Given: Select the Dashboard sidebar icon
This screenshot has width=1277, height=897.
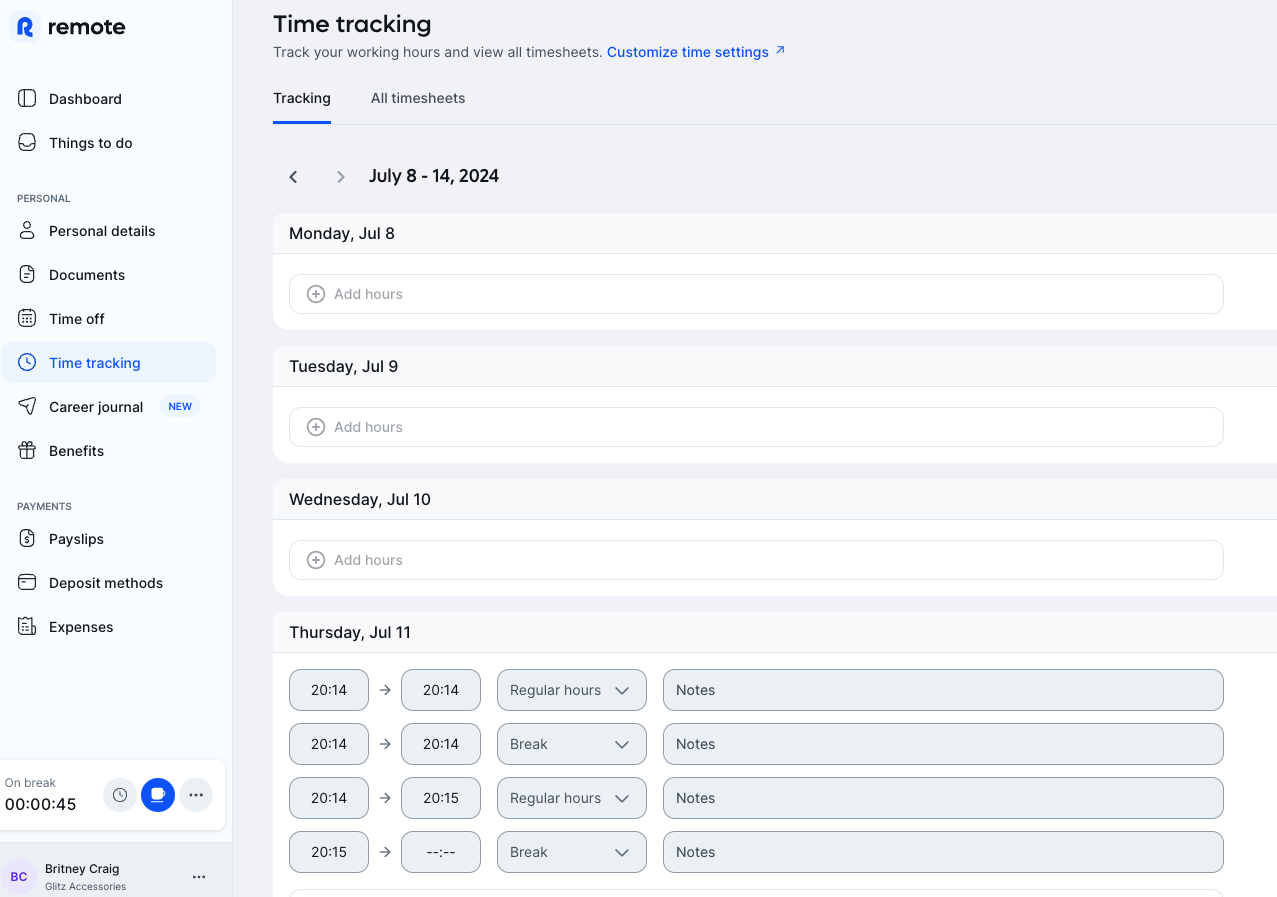Looking at the screenshot, I should pyautogui.click(x=27, y=98).
